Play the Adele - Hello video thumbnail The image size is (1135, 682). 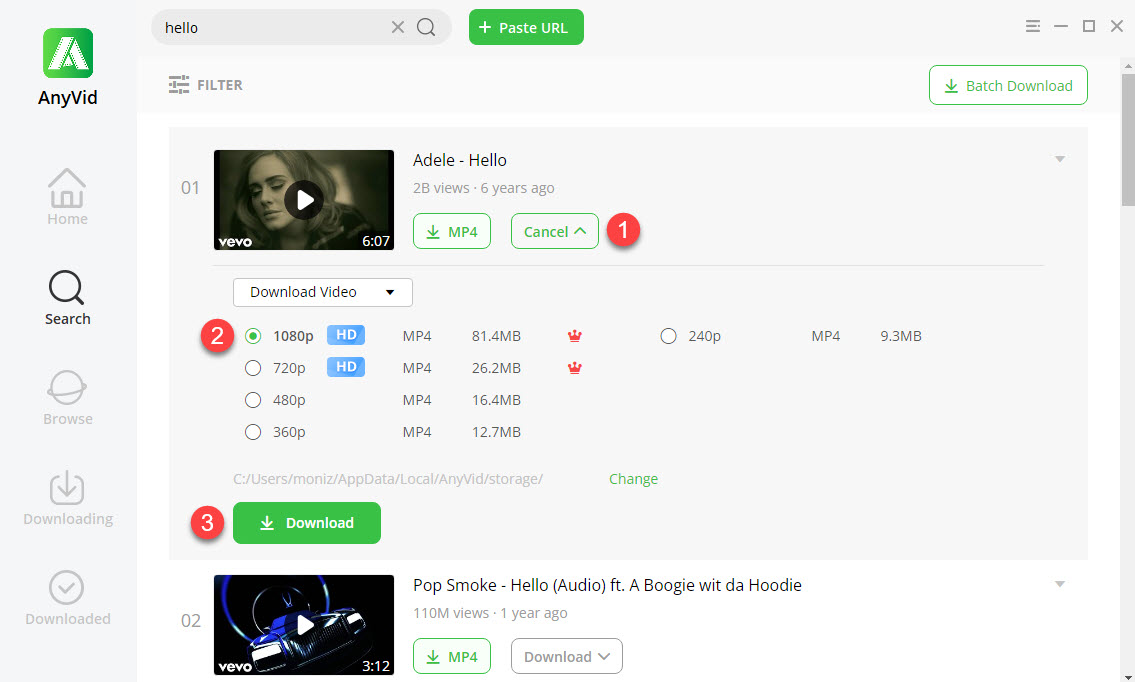click(304, 200)
